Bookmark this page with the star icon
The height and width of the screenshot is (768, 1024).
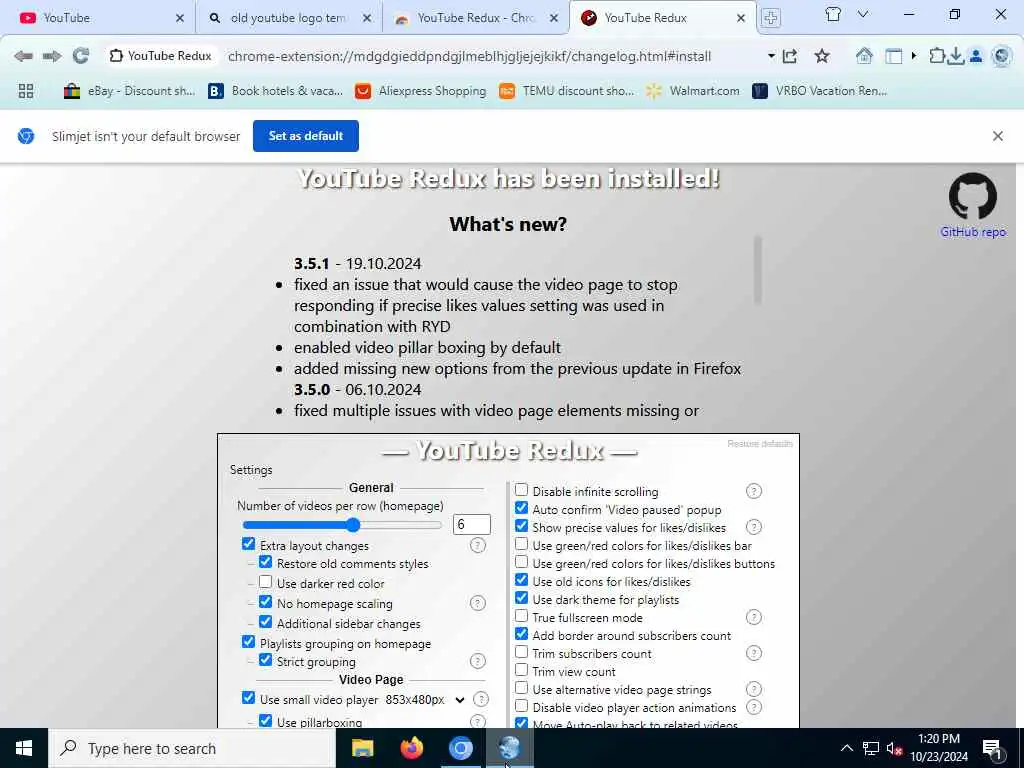click(x=822, y=56)
